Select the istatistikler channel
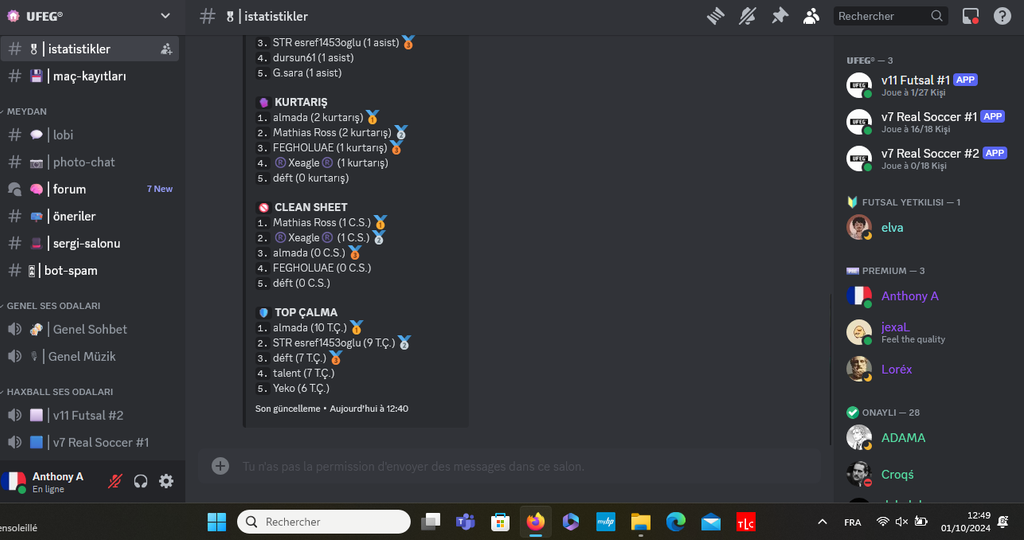 pos(90,49)
